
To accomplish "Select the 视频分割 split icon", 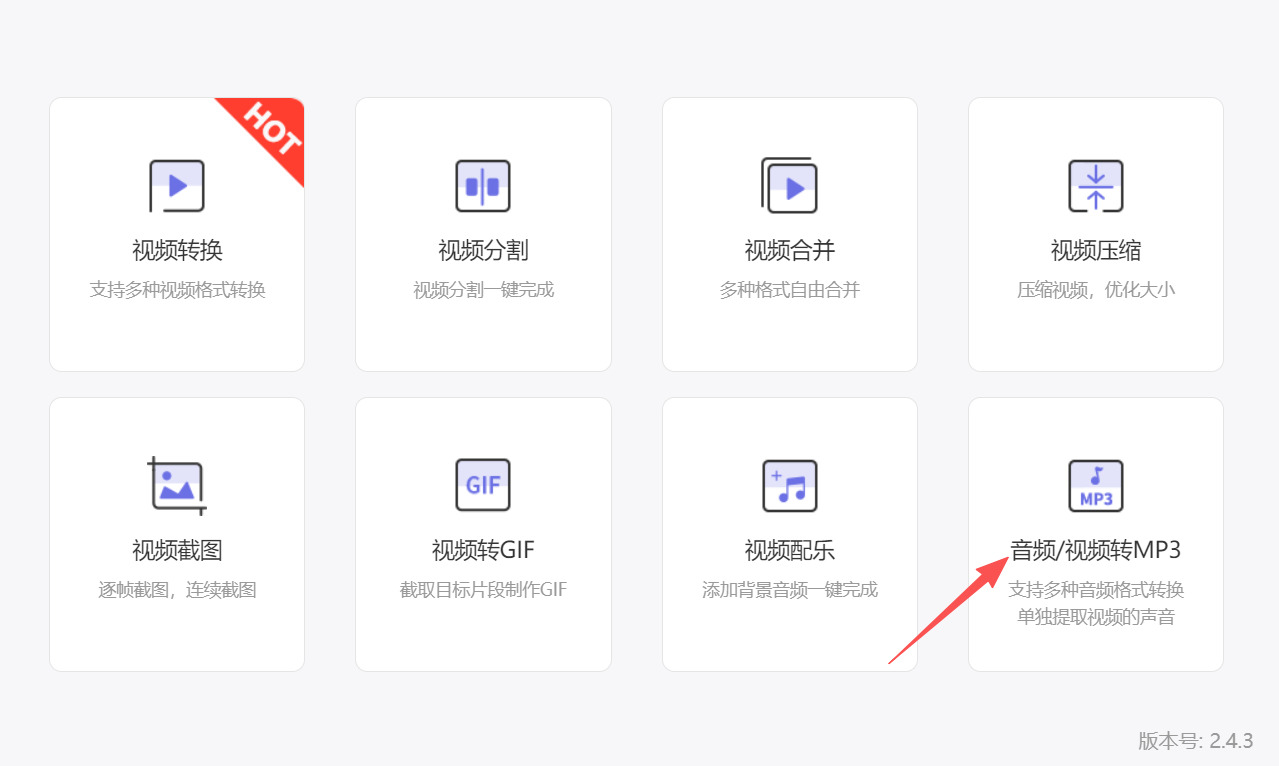I will point(483,186).
